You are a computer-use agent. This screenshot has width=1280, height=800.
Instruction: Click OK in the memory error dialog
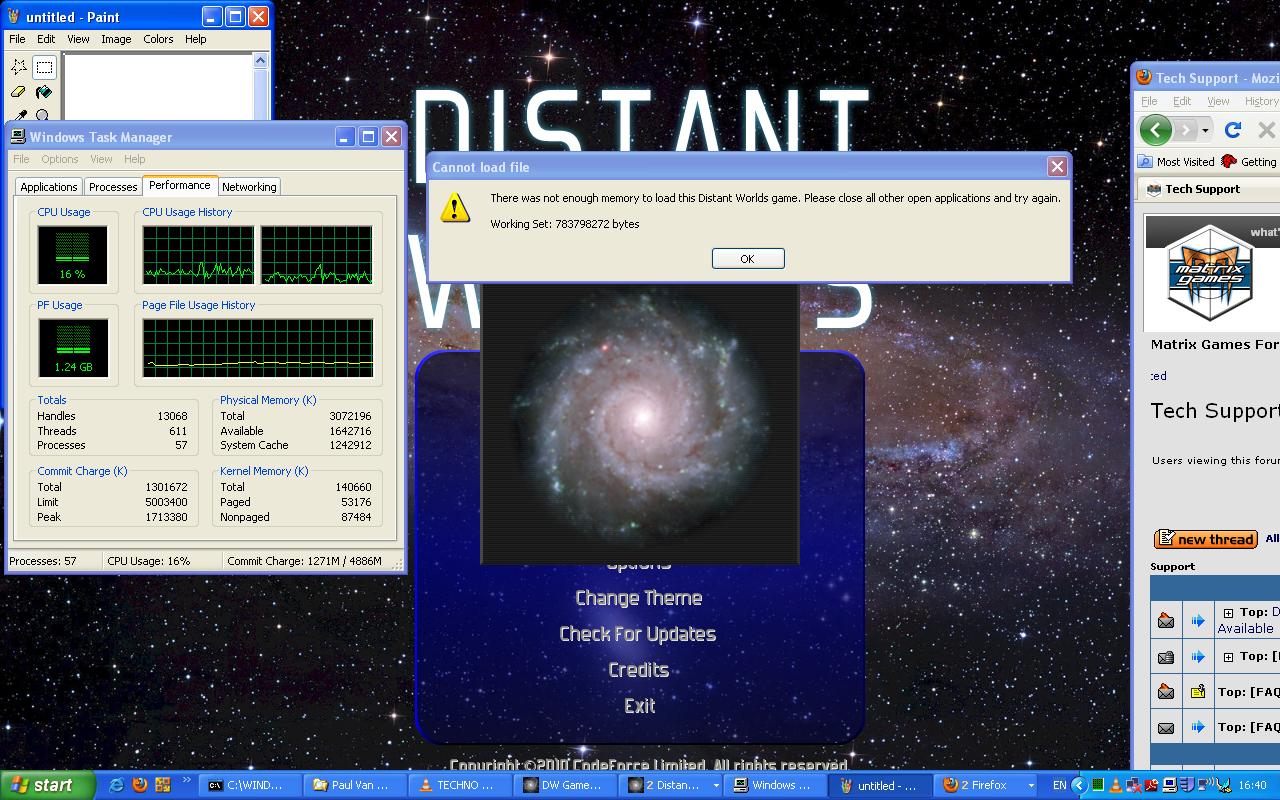[x=747, y=258]
